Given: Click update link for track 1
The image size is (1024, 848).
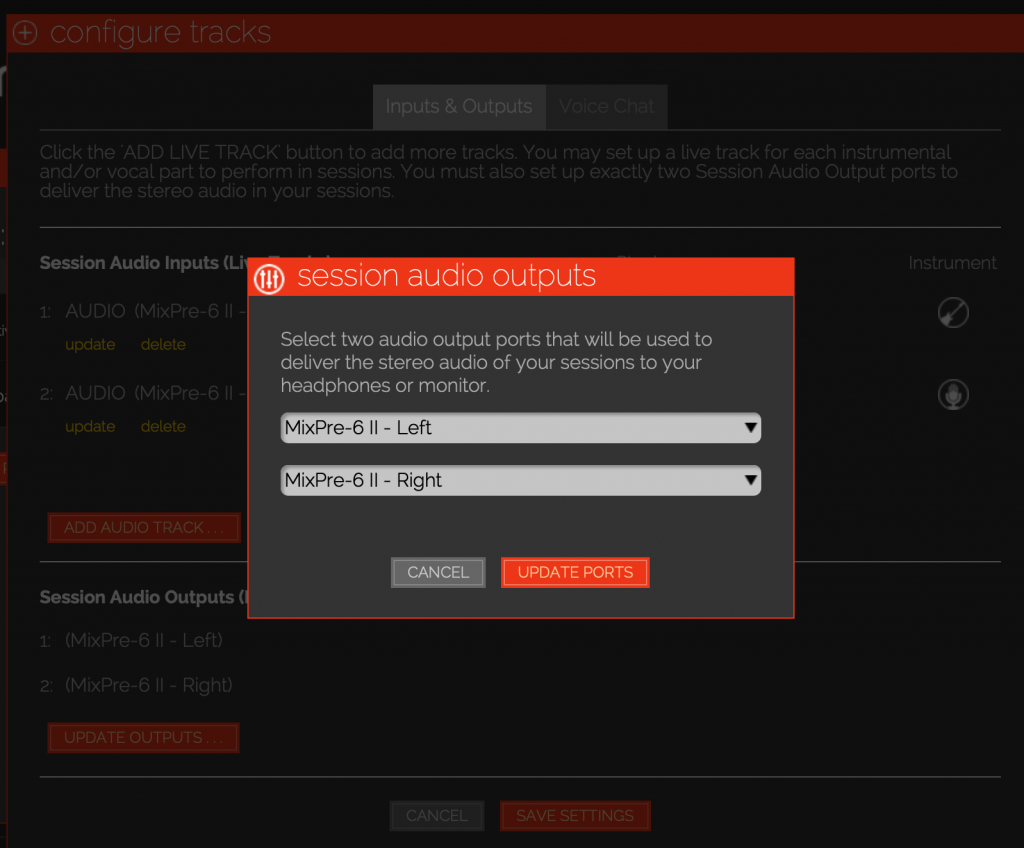Looking at the screenshot, I should [x=90, y=344].
